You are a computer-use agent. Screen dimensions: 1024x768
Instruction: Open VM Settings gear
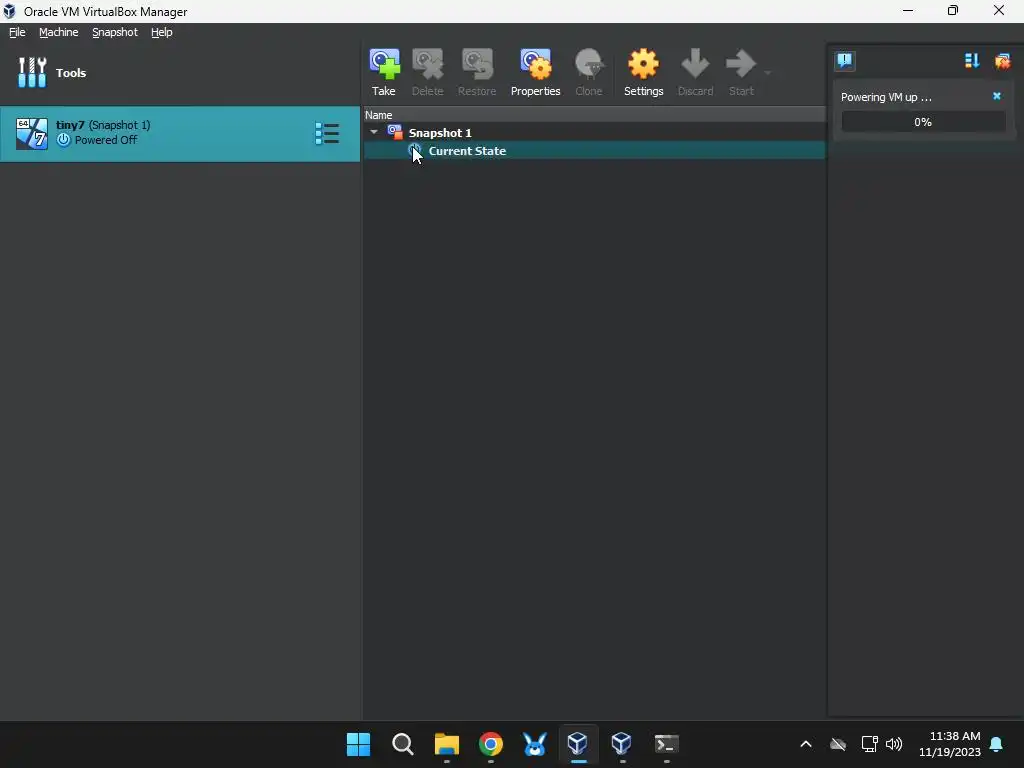point(643,72)
